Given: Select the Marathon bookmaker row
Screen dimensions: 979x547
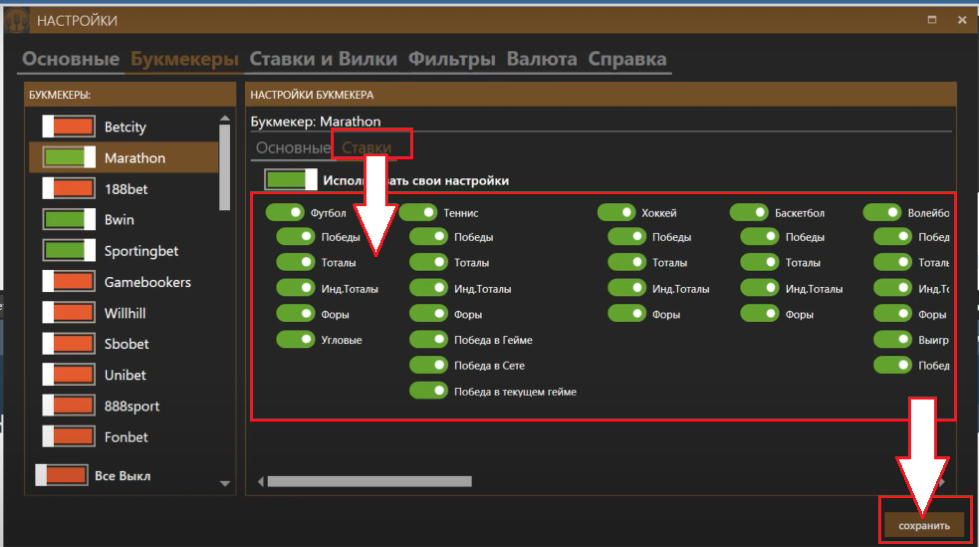Looking at the screenshot, I should (124, 157).
